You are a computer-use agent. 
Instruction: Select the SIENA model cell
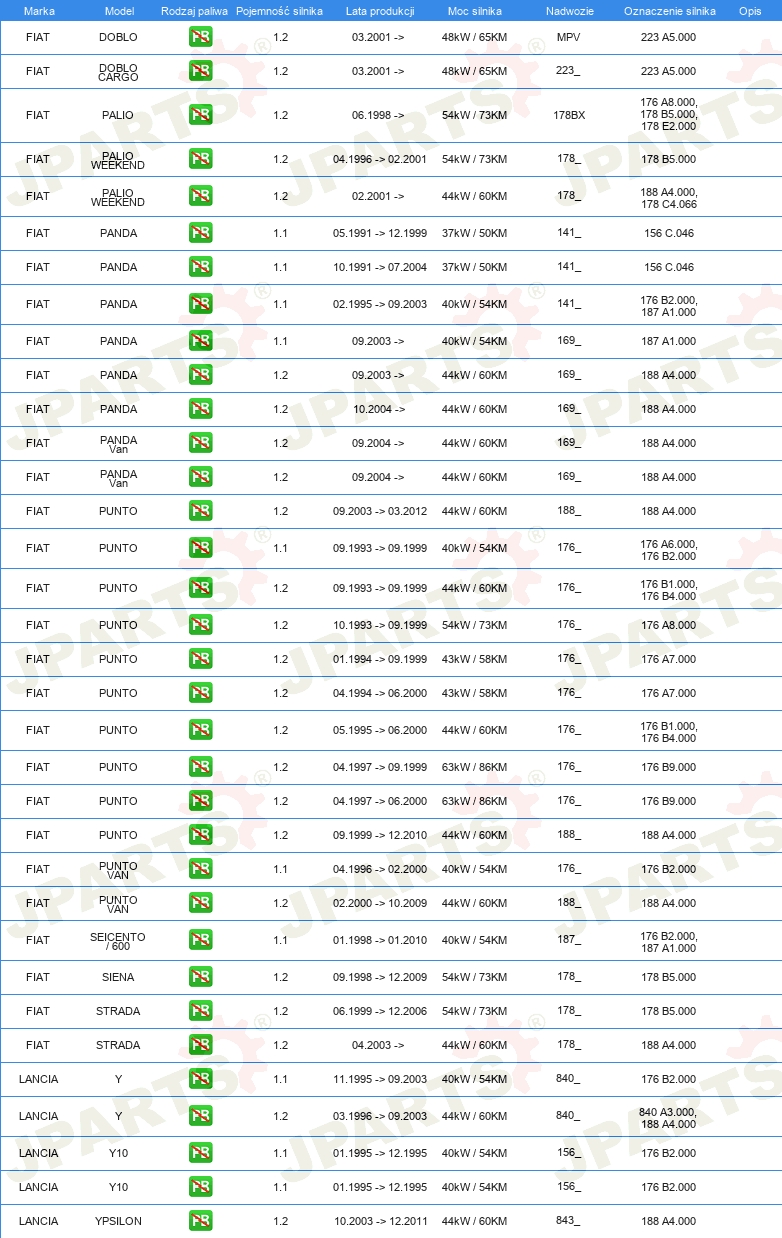click(x=118, y=977)
